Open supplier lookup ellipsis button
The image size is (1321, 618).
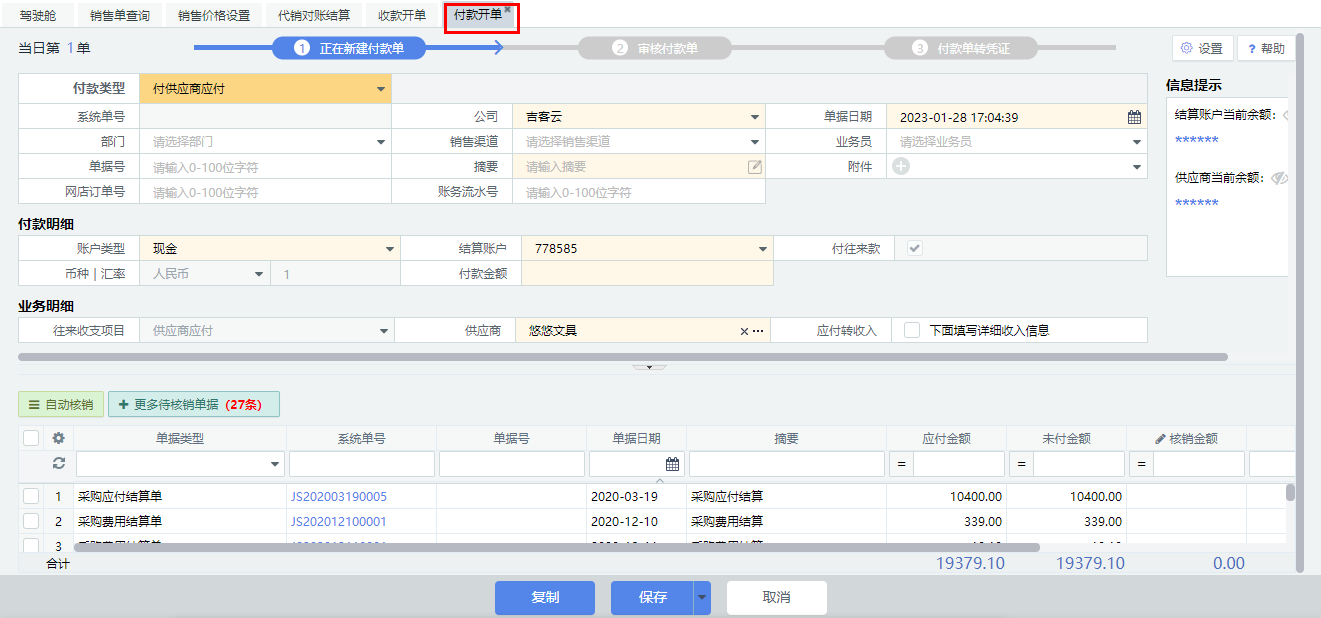[758, 331]
